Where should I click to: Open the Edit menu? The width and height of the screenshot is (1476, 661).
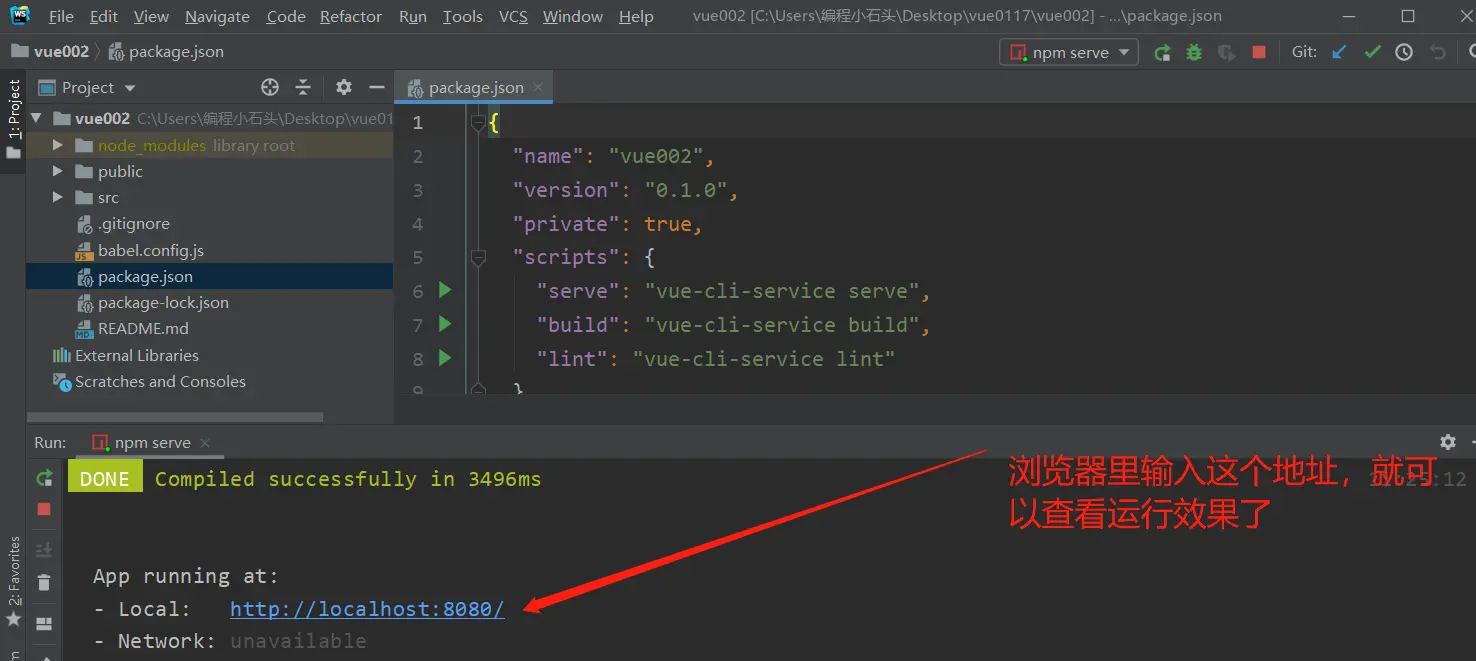pyautogui.click(x=104, y=16)
